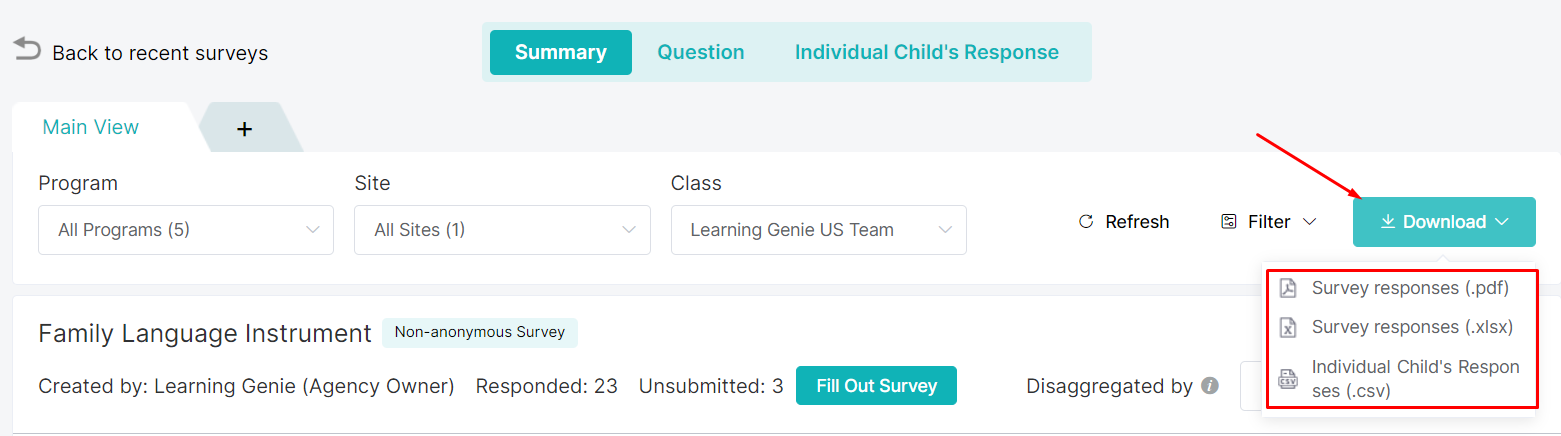Screen dimensions: 1561x436
Task: Click the XLSX file icon
Action: point(1289,327)
